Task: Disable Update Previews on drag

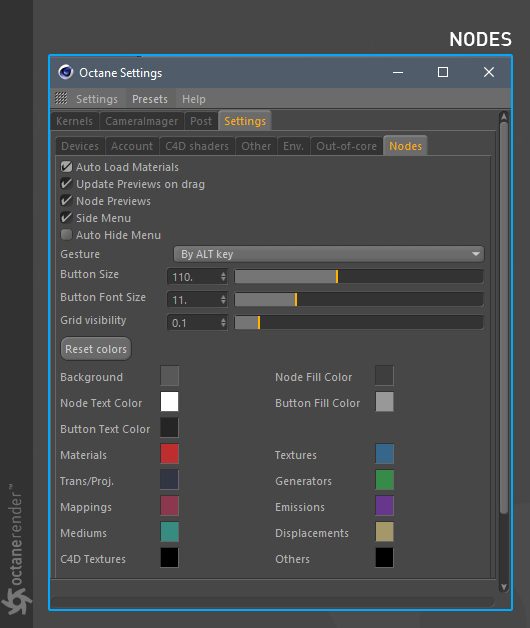Action: click(x=67, y=184)
